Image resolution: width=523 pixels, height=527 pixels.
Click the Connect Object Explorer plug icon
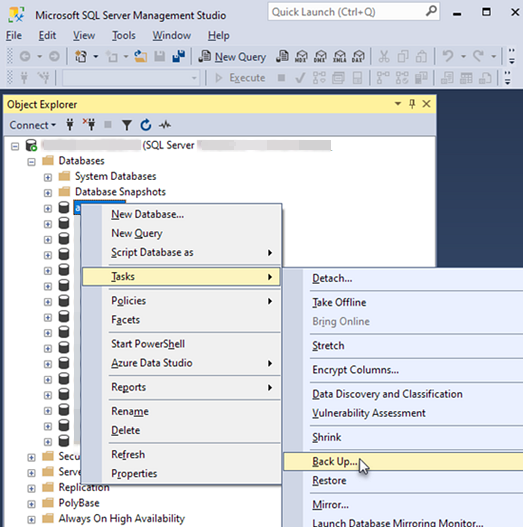click(x=70, y=125)
